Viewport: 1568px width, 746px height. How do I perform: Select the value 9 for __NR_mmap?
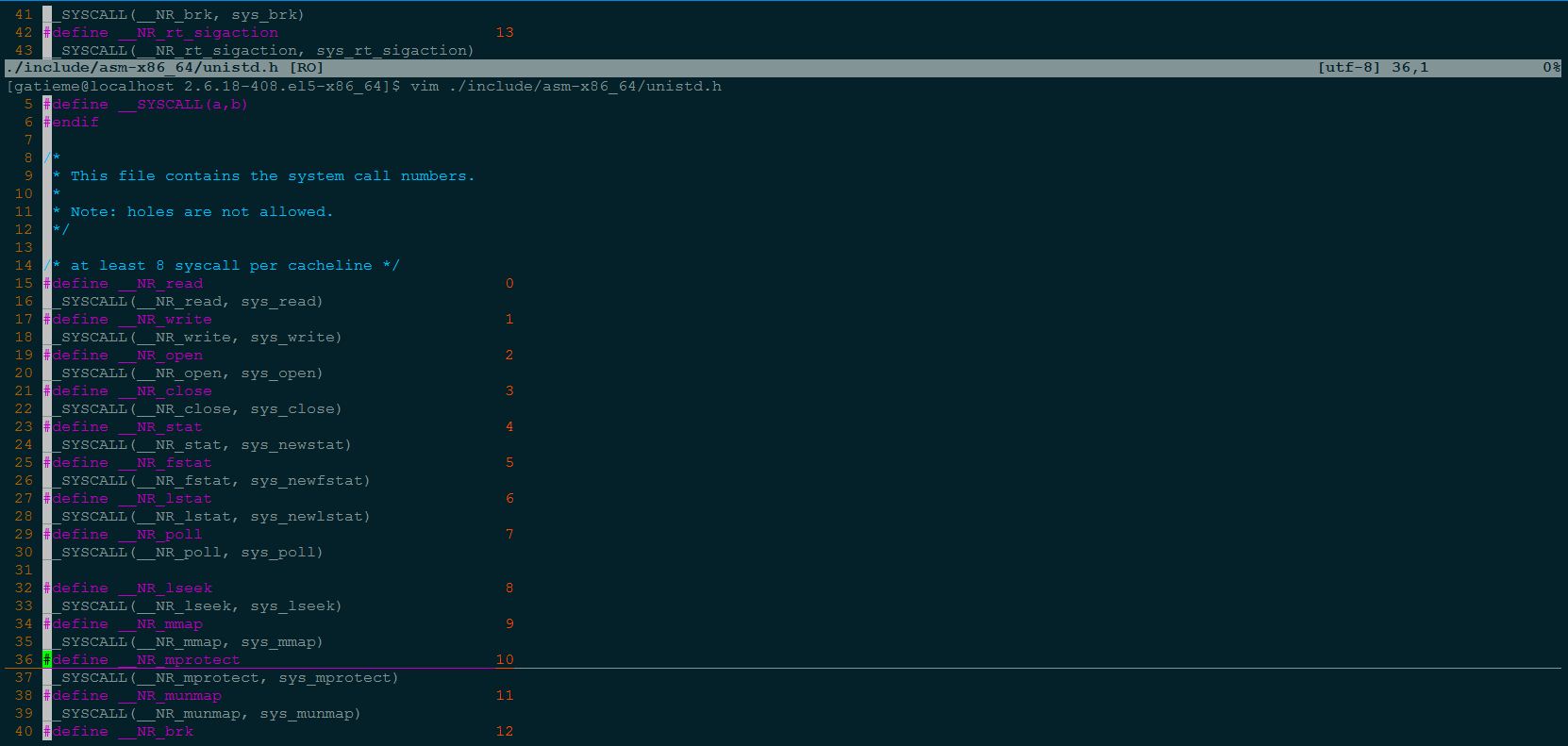pyautogui.click(x=509, y=623)
